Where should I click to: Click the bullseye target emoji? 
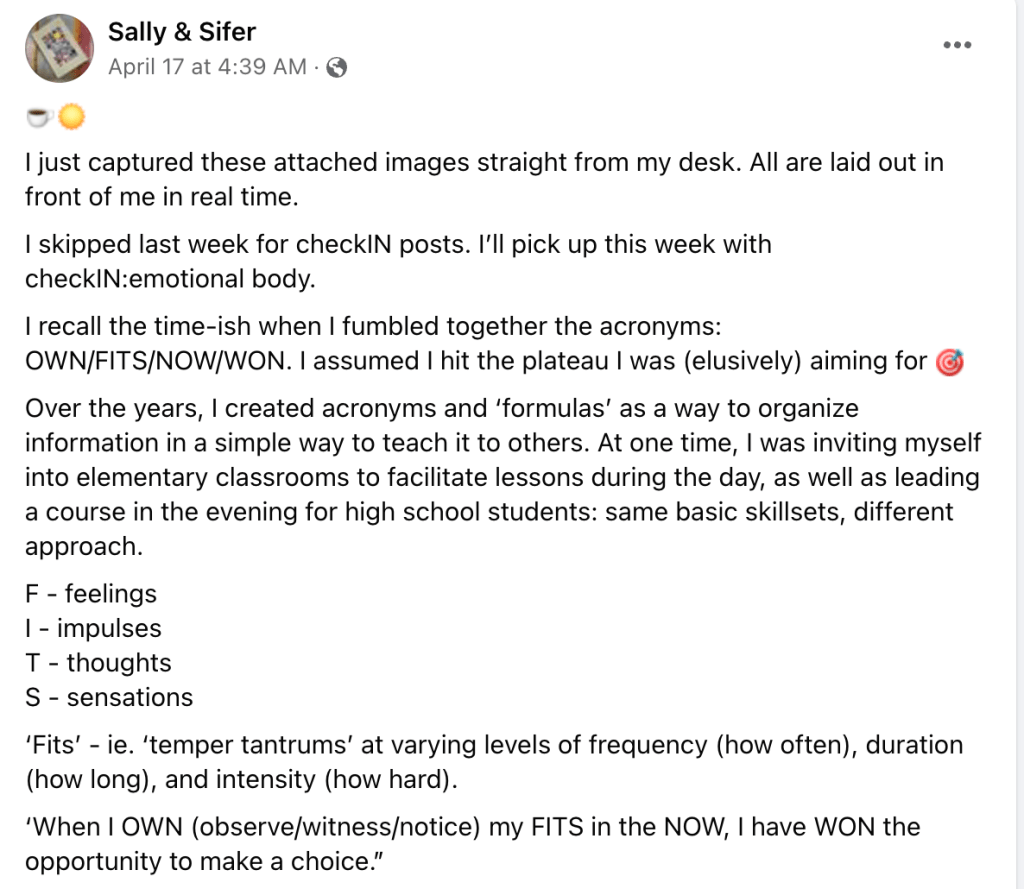[x=948, y=361]
